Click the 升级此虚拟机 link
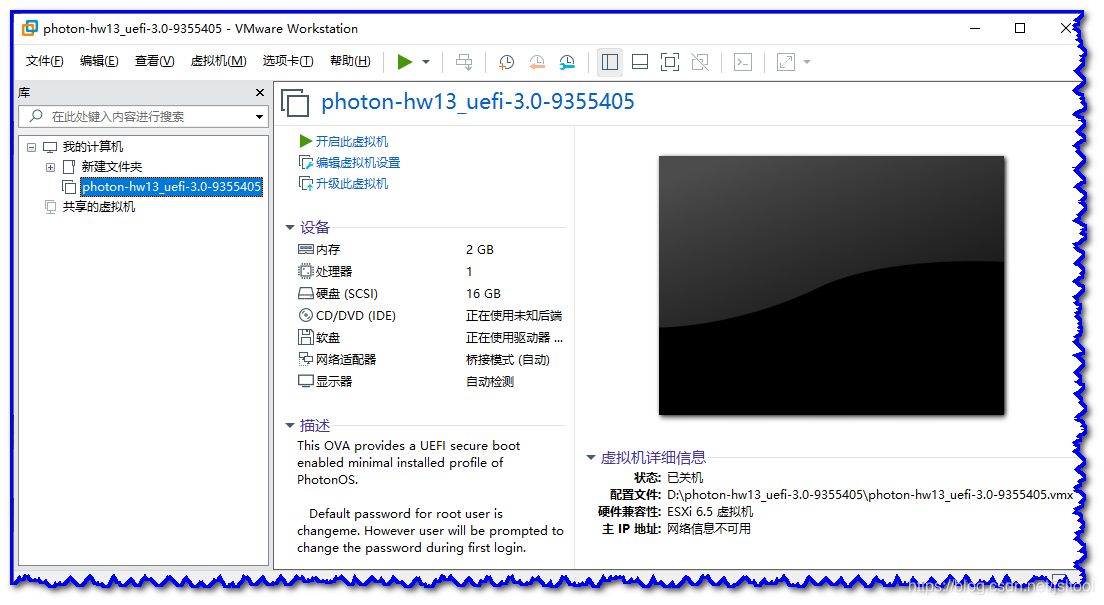The image size is (1104, 605). click(x=351, y=184)
